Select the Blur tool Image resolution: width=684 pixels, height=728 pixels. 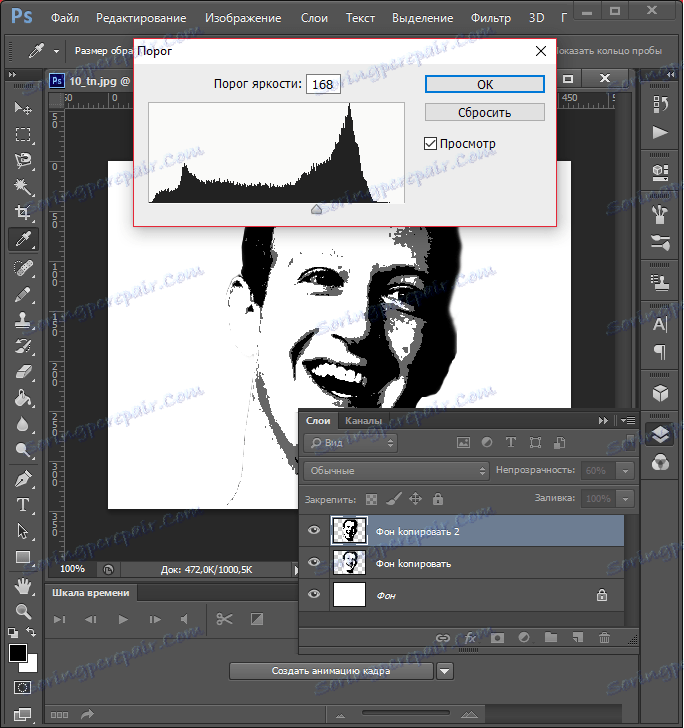(x=23, y=424)
